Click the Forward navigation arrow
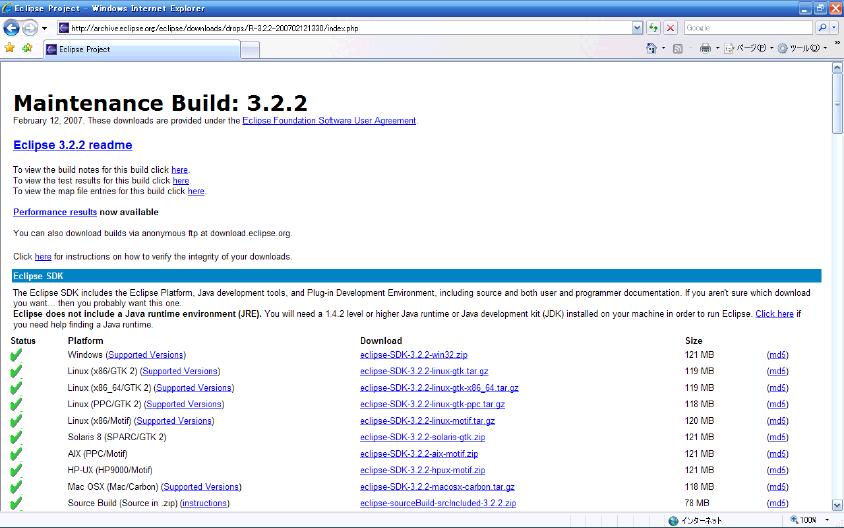 [x=30, y=27]
